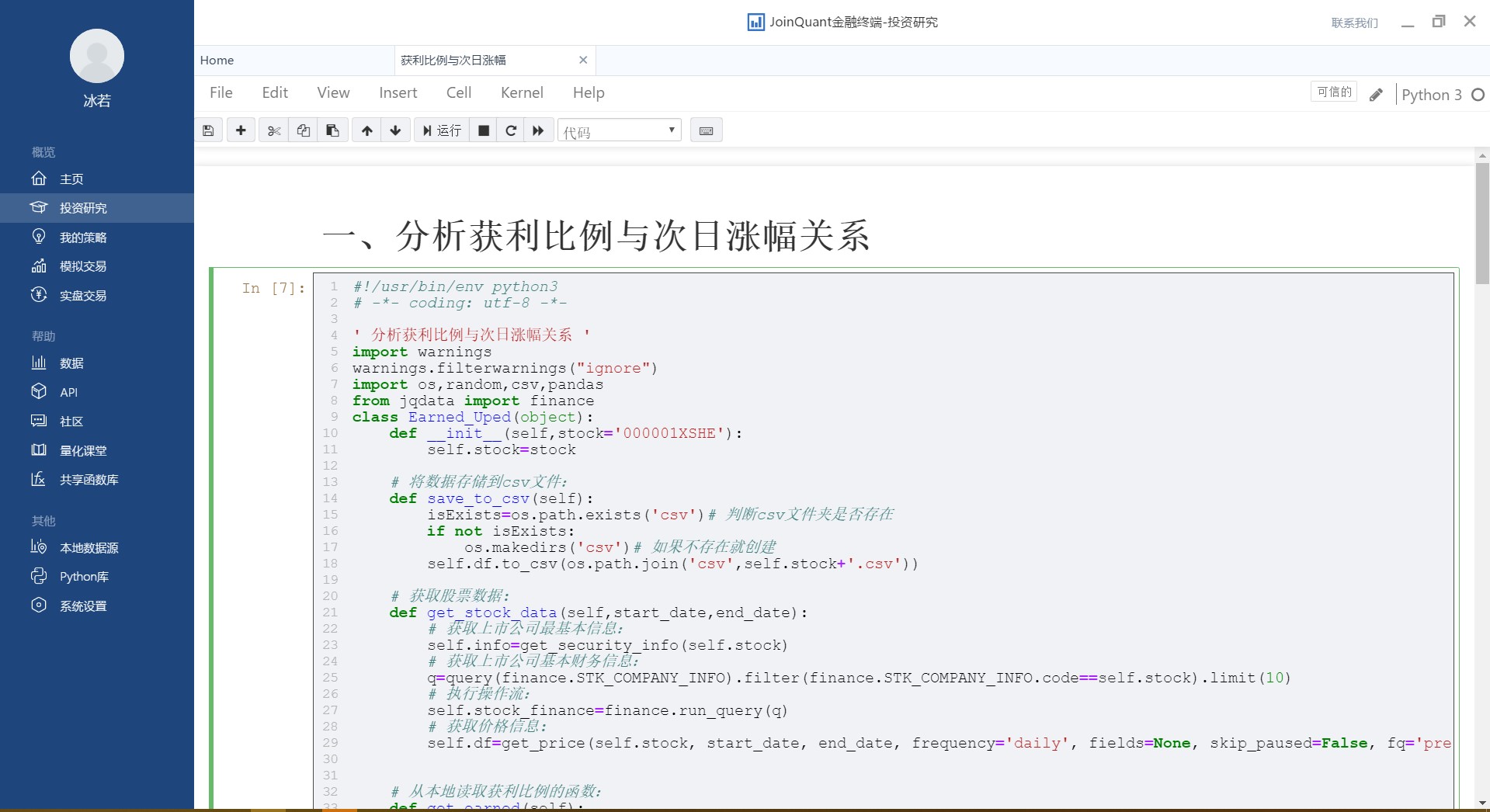Copy the selected cell via the toolbar icon

(303, 130)
